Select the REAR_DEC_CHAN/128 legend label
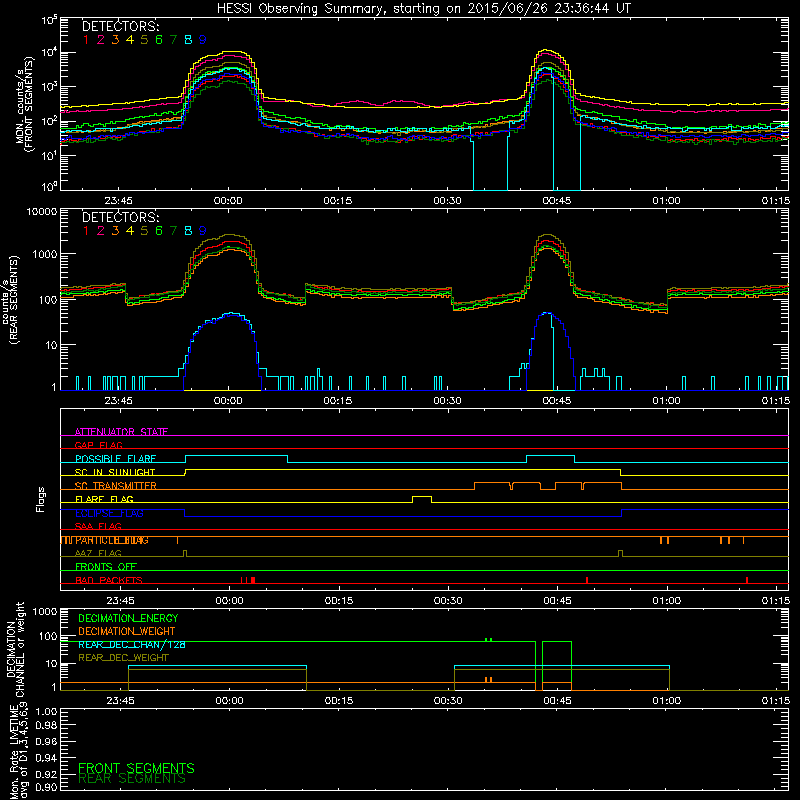This screenshot has height=800, width=800. coord(132,645)
